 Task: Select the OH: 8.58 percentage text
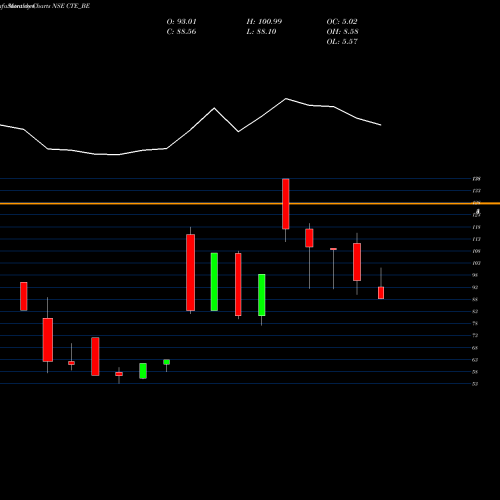[342, 32]
